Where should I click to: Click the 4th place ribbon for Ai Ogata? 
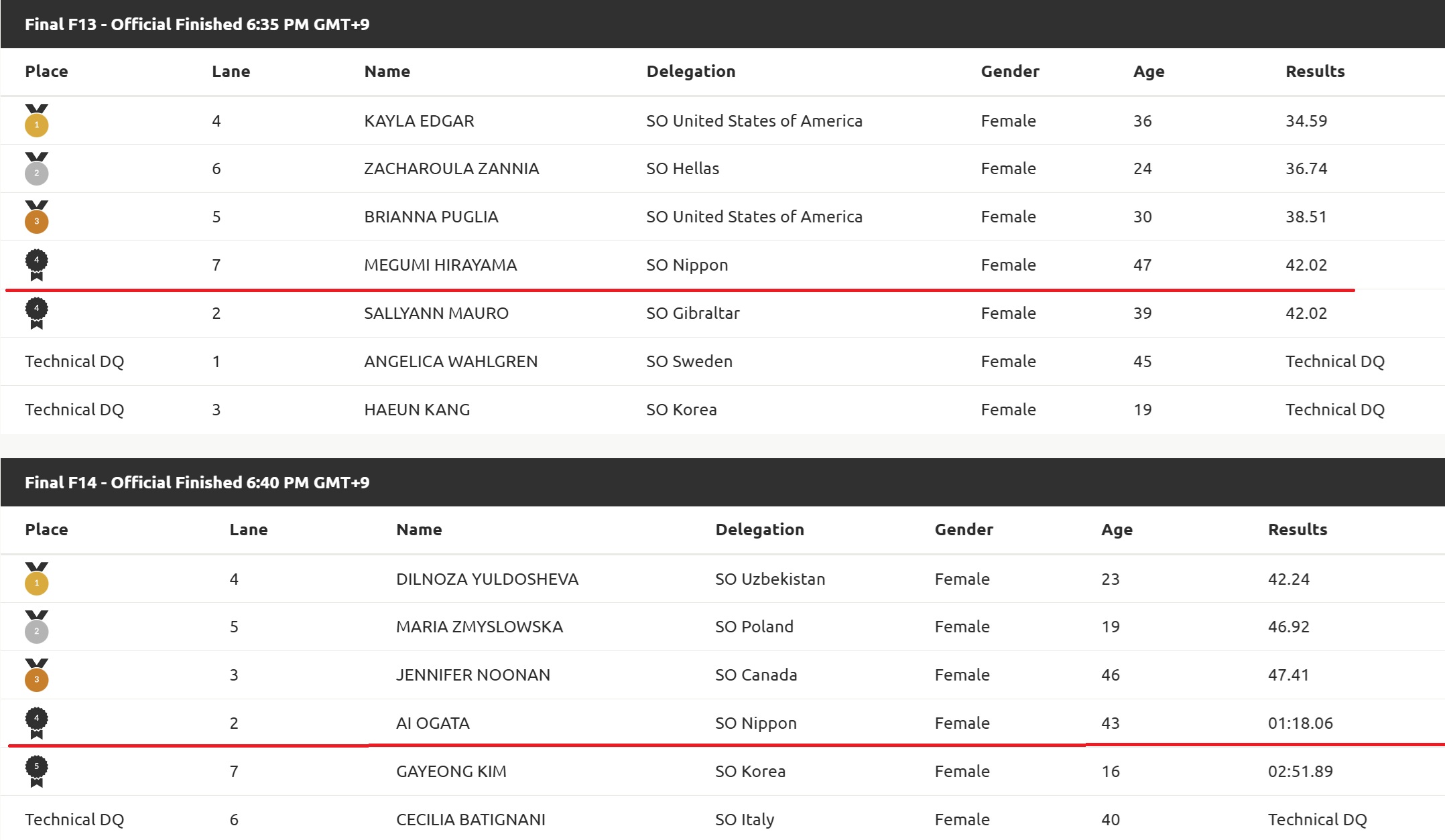(37, 723)
